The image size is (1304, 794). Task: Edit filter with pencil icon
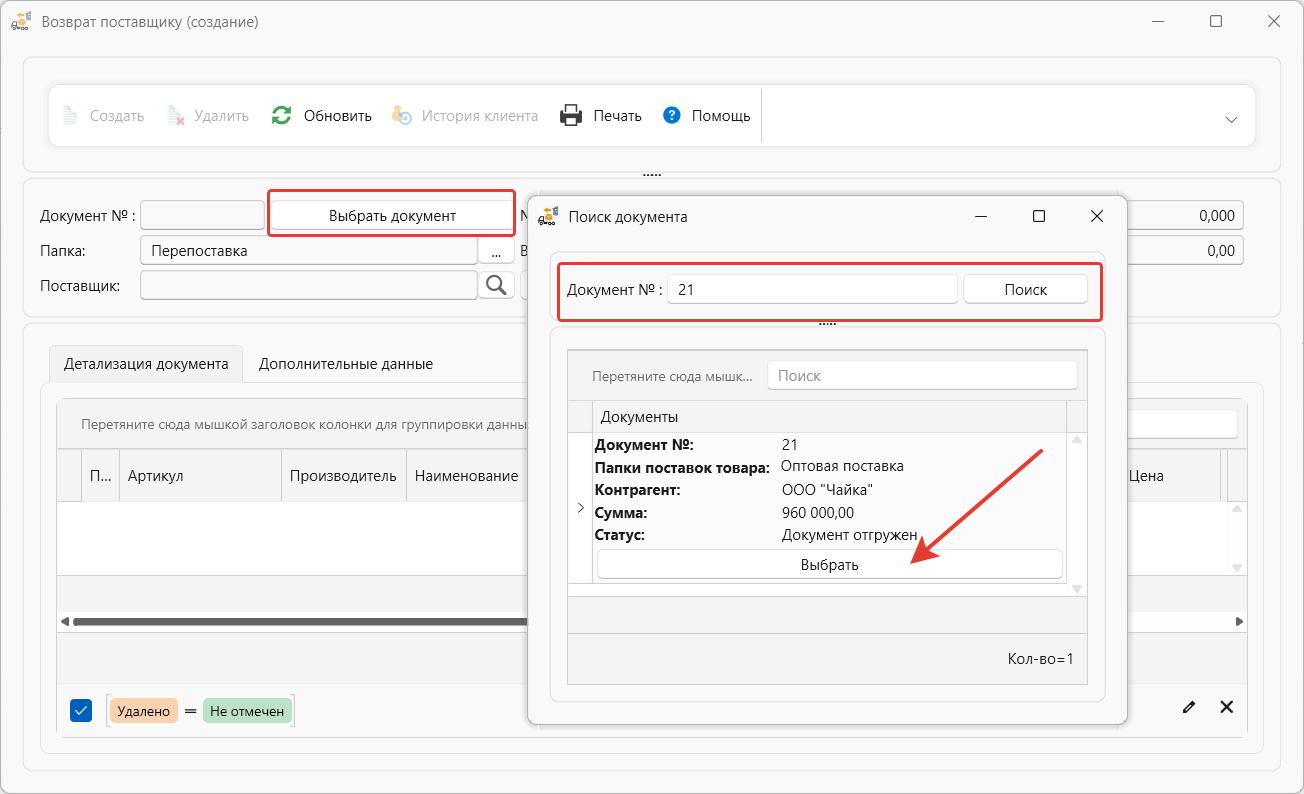[x=1188, y=707]
